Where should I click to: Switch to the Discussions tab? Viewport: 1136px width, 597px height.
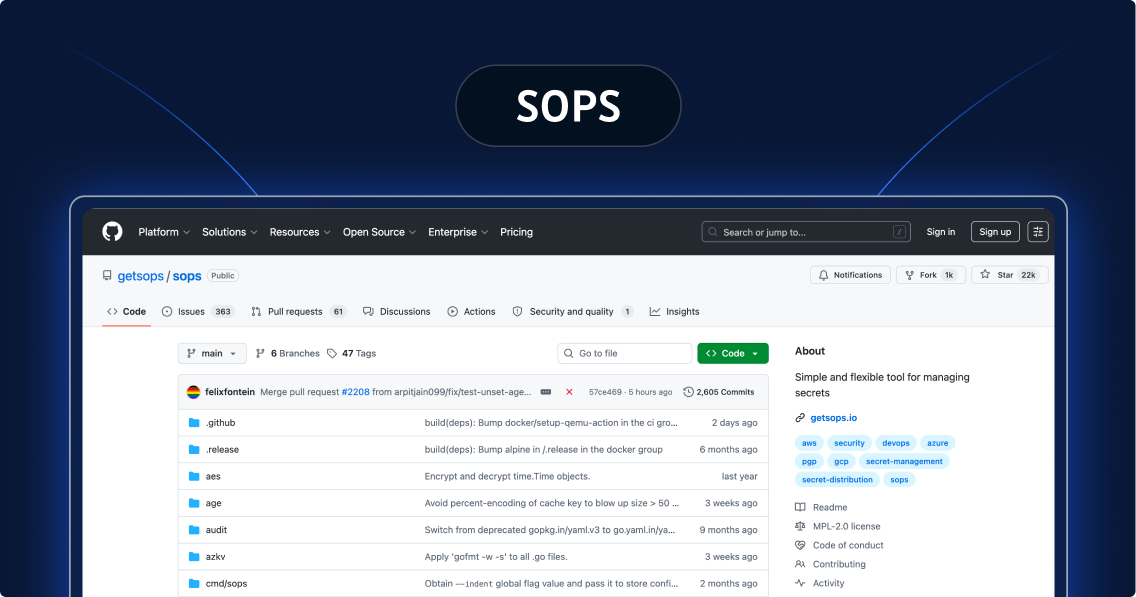396,312
